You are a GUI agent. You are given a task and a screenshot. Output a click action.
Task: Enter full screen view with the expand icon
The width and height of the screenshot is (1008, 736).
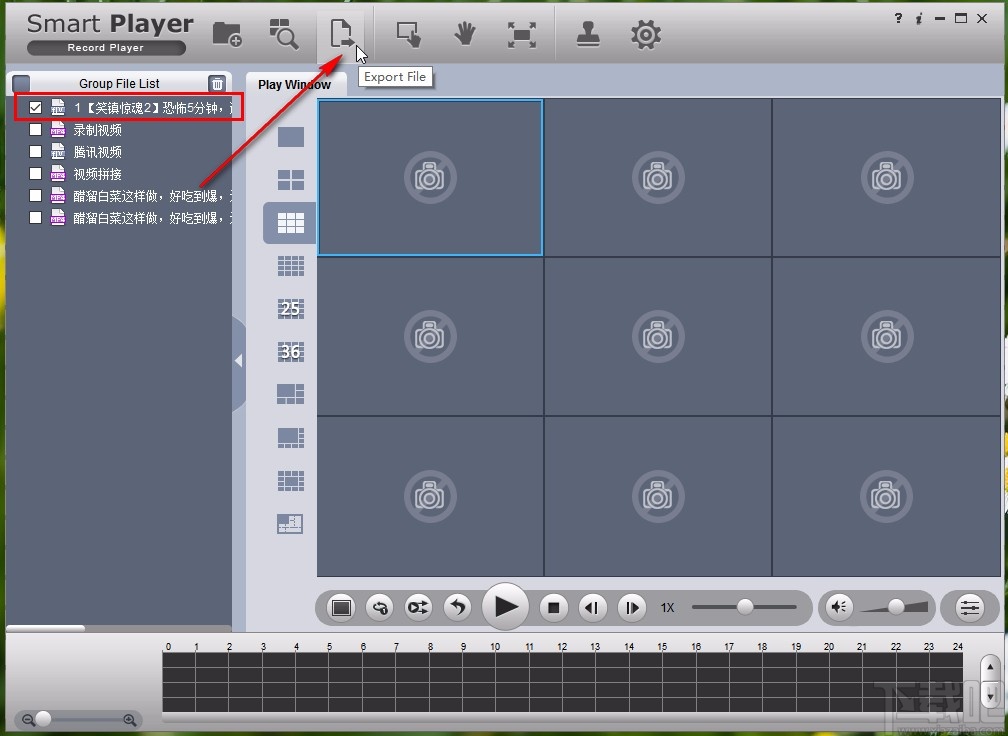521,35
